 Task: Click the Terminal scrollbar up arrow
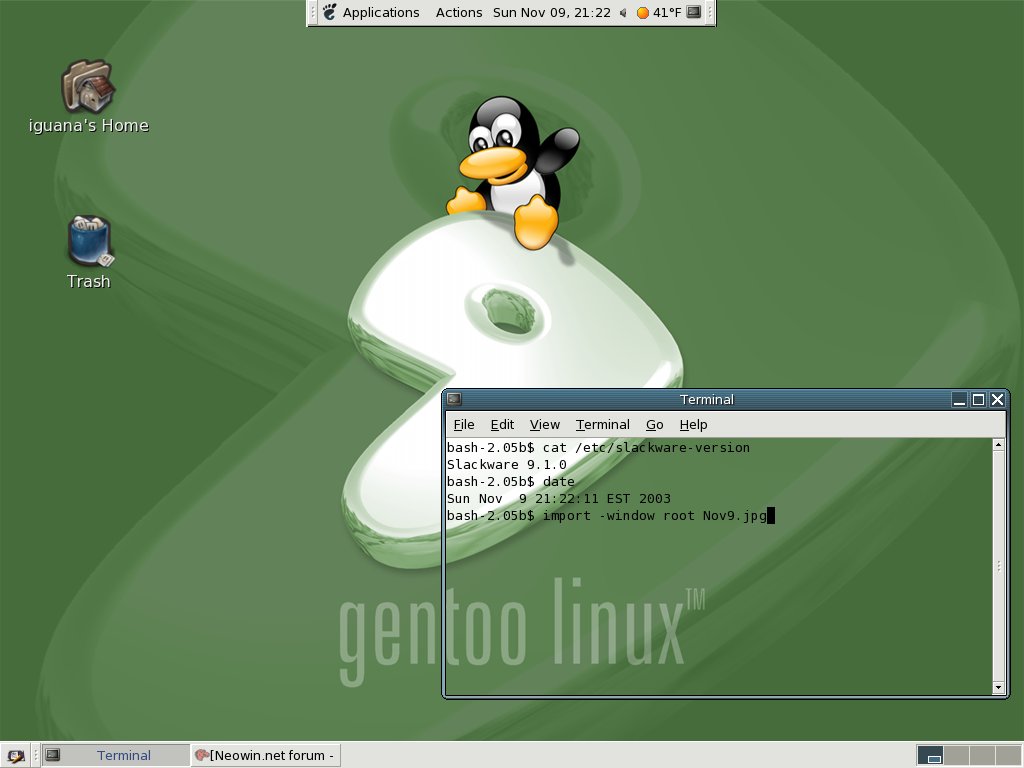[x=998, y=445]
